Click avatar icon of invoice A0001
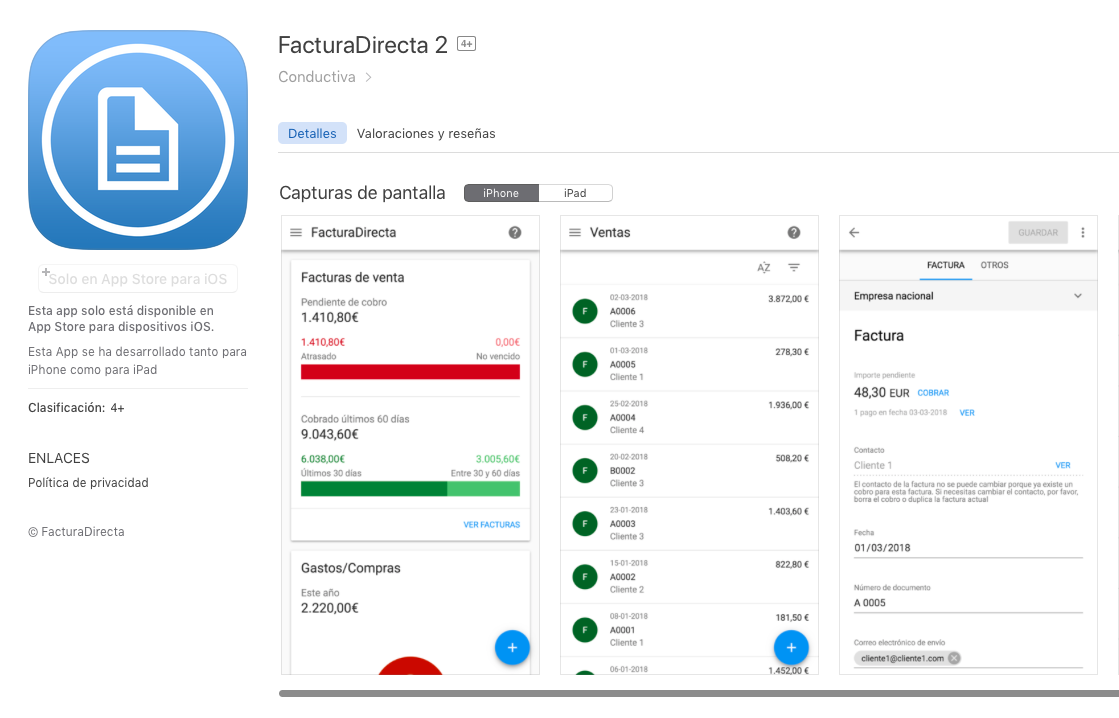1119x718 pixels. click(x=584, y=630)
